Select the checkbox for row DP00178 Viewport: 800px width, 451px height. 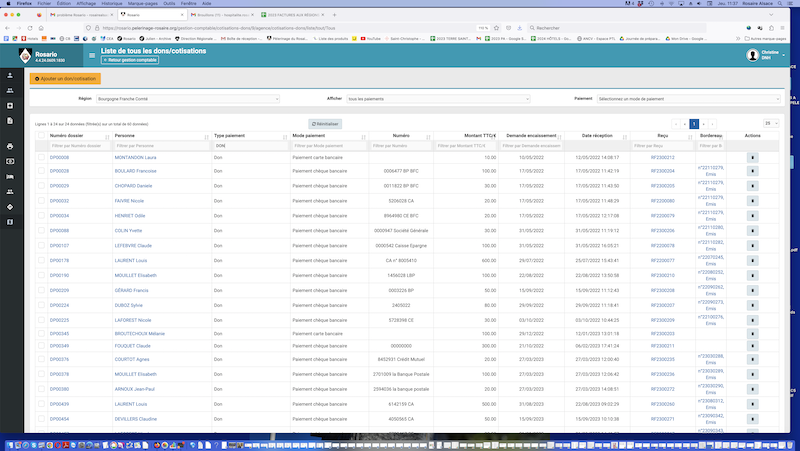click(40, 260)
